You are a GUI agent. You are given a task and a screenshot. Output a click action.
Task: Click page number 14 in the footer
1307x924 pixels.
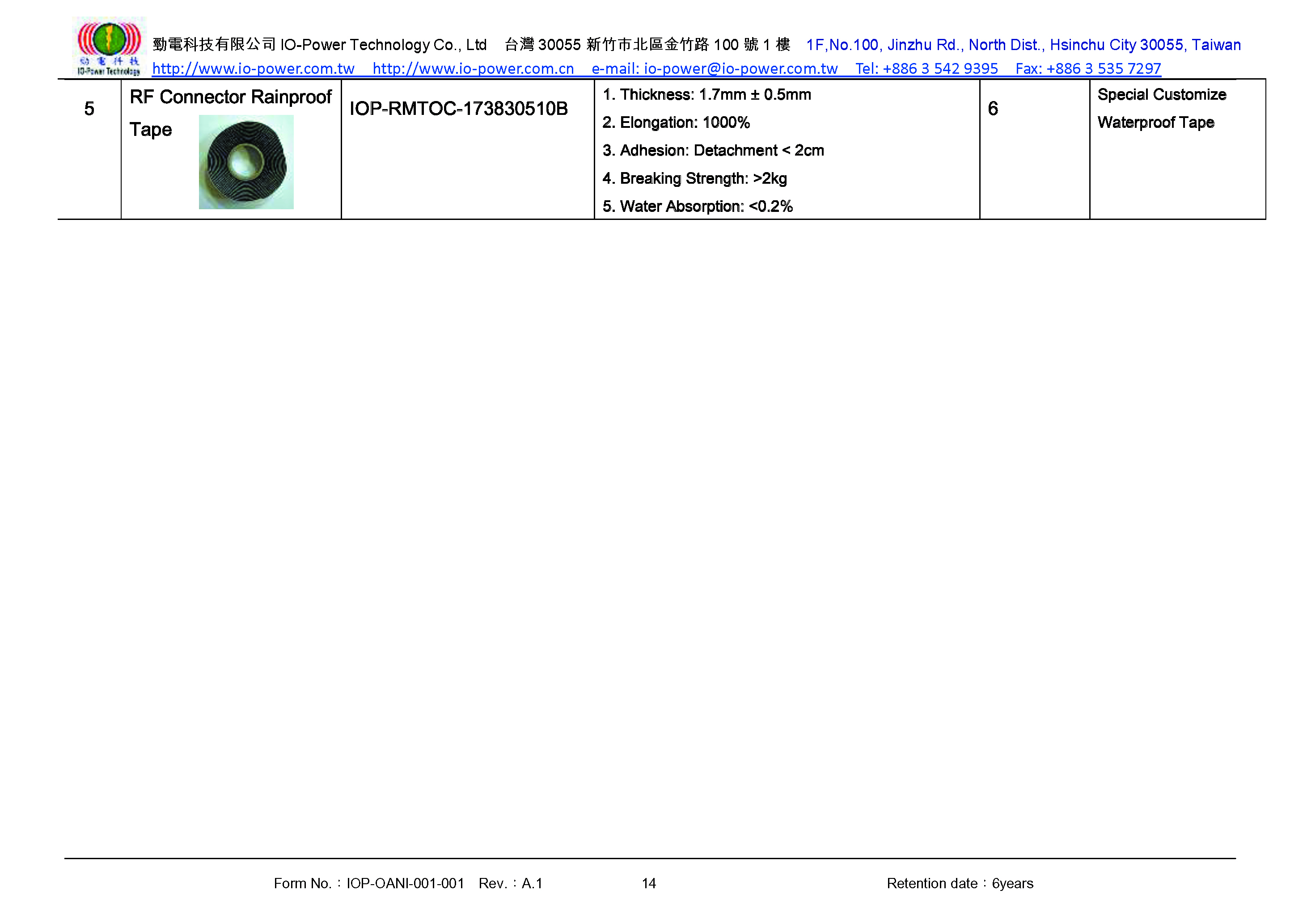649,883
